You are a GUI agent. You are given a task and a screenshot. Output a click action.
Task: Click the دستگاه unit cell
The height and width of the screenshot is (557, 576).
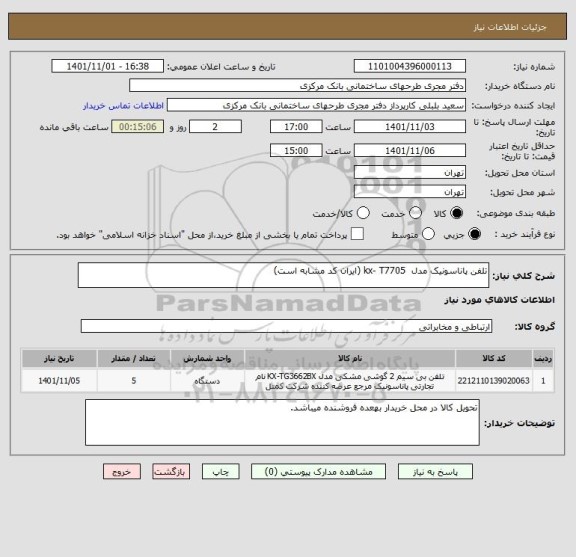(207, 381)
